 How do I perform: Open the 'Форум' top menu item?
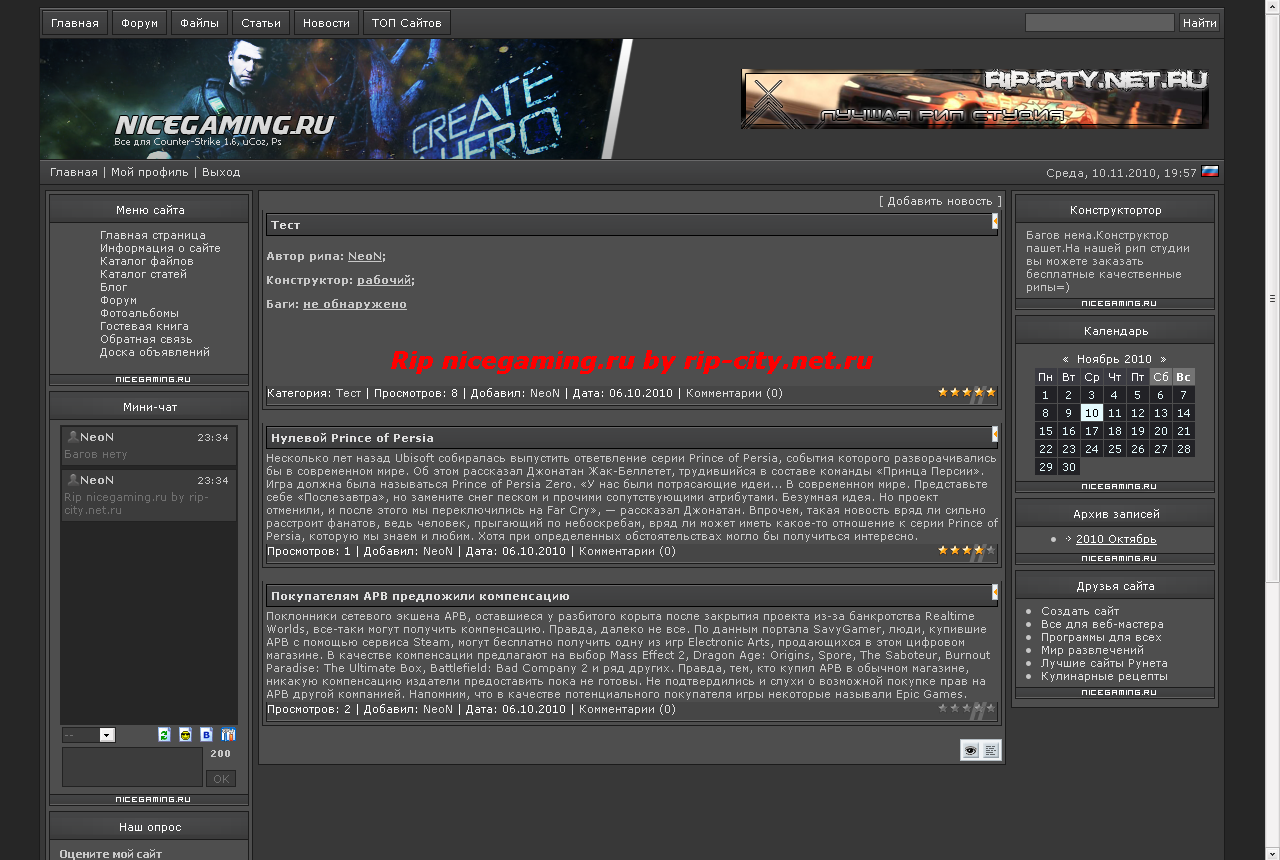point(140,23)
